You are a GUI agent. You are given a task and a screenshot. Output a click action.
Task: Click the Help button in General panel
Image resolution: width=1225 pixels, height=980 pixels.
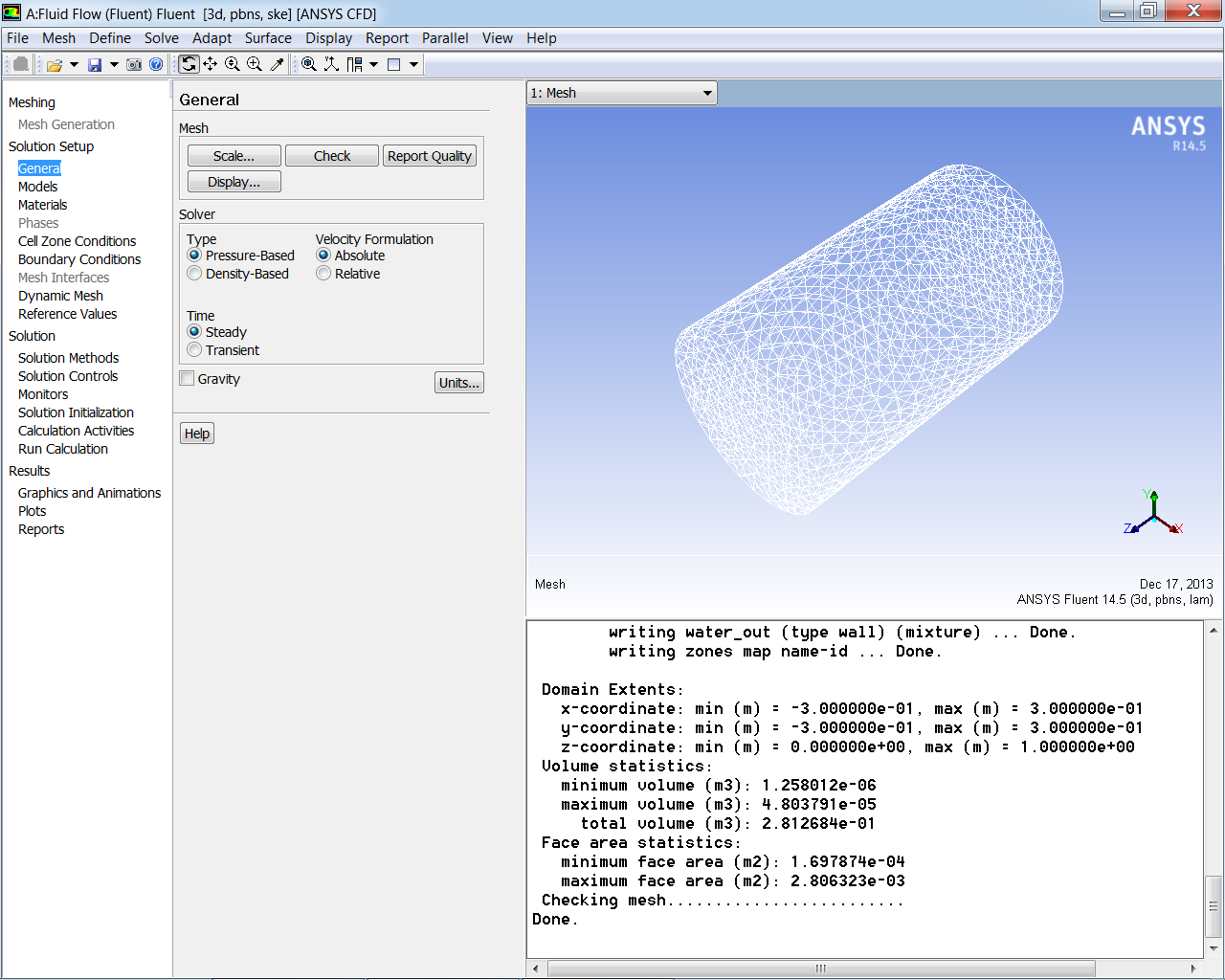pos(197,434)
